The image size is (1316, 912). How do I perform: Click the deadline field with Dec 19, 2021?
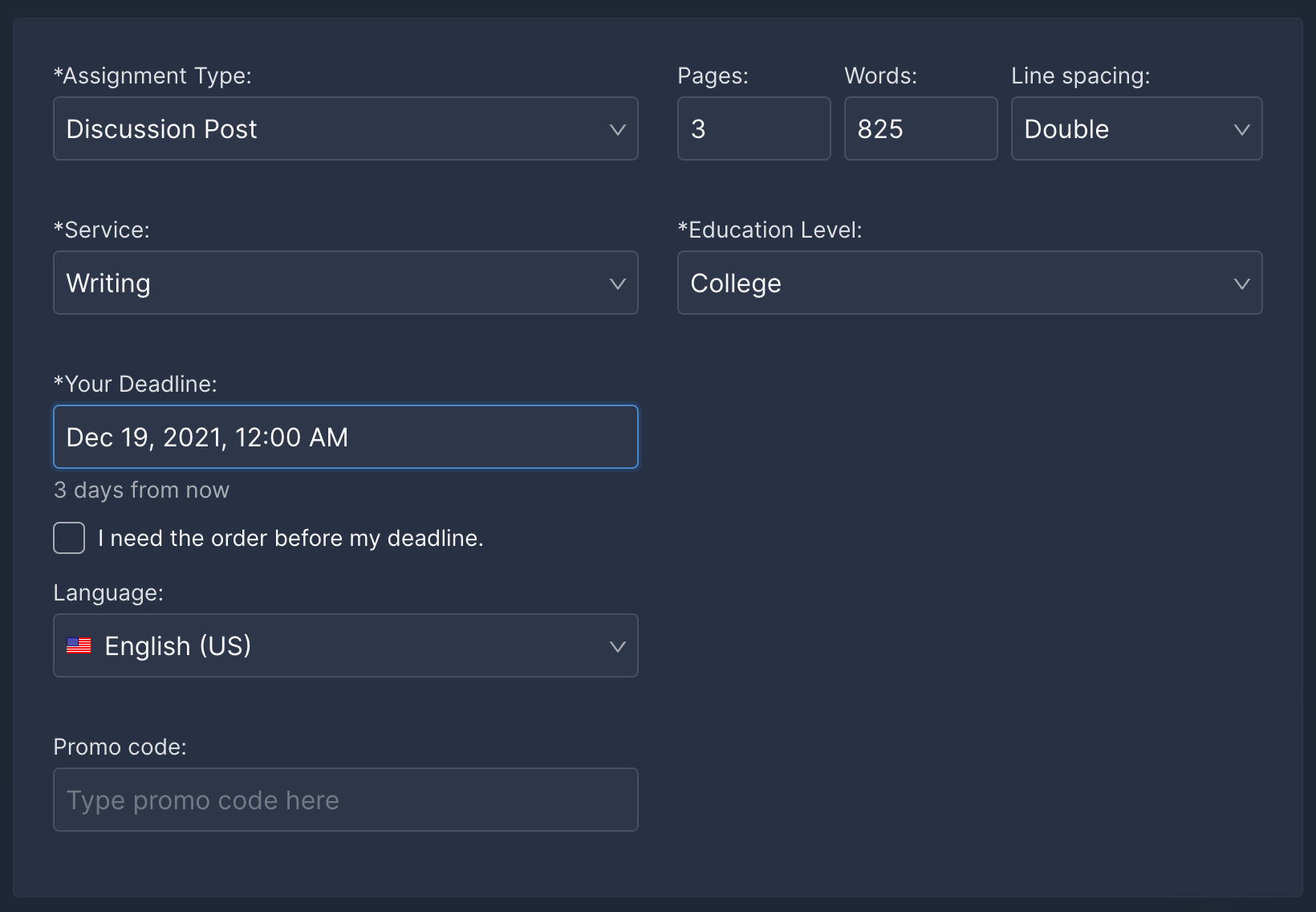click(345, 438)
